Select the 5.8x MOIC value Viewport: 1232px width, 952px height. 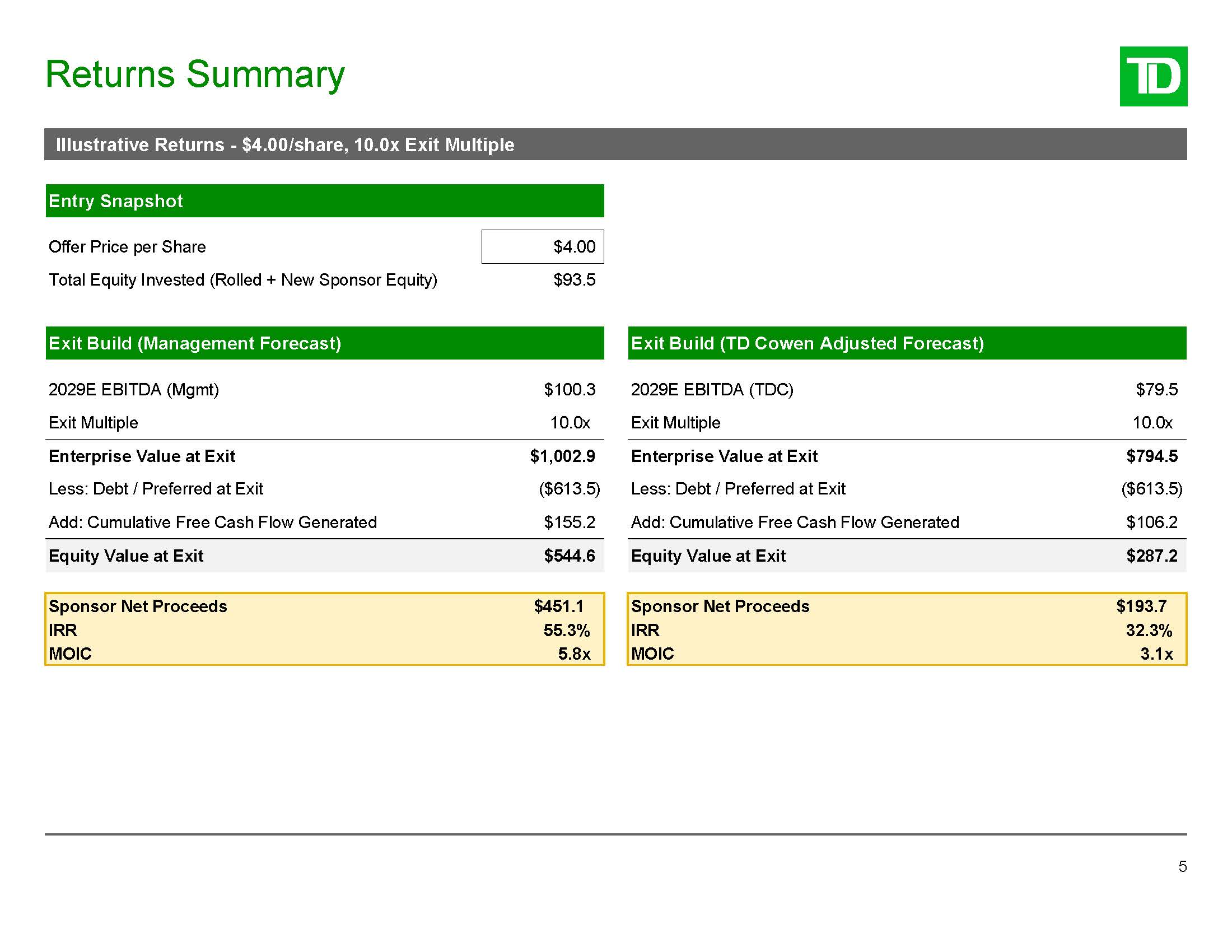(573, 654)
